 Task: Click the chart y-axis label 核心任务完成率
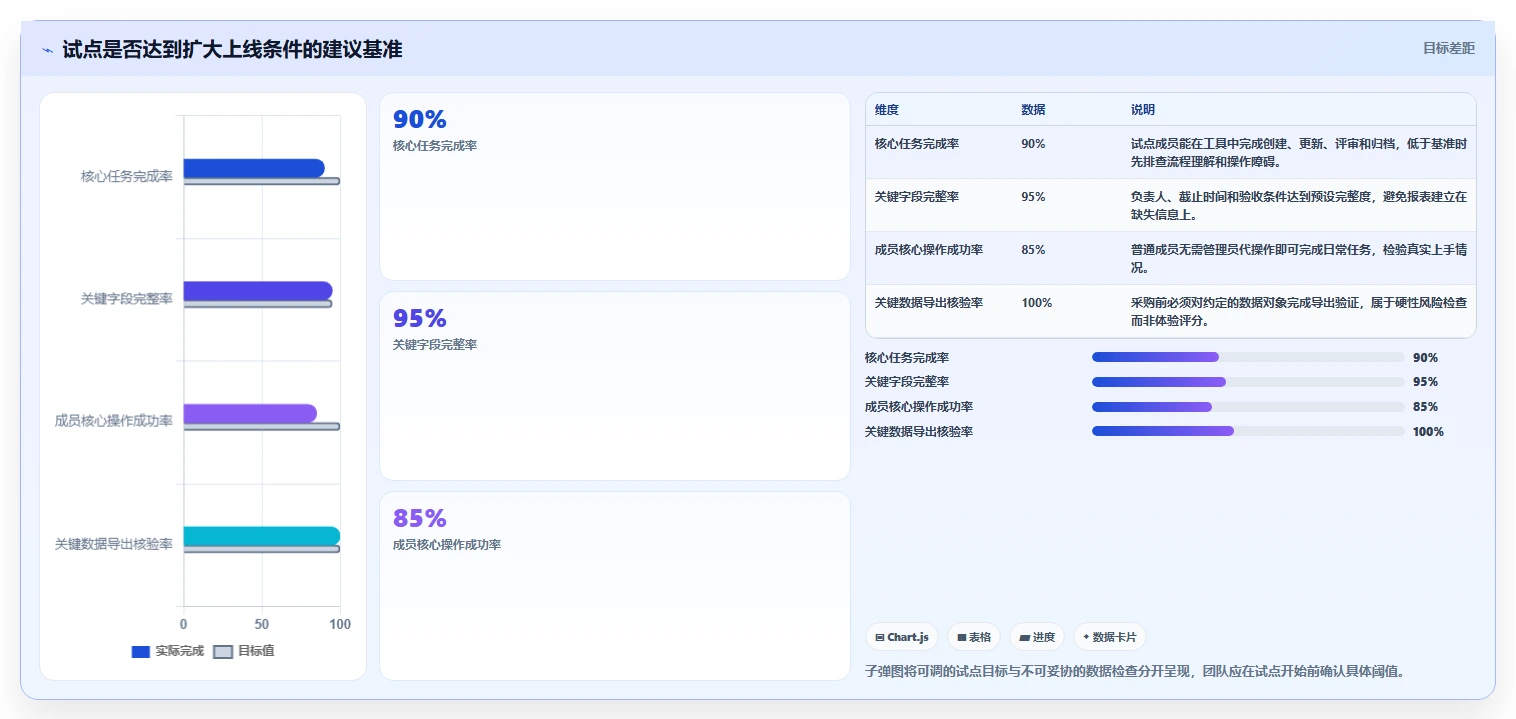pos(127,177)
